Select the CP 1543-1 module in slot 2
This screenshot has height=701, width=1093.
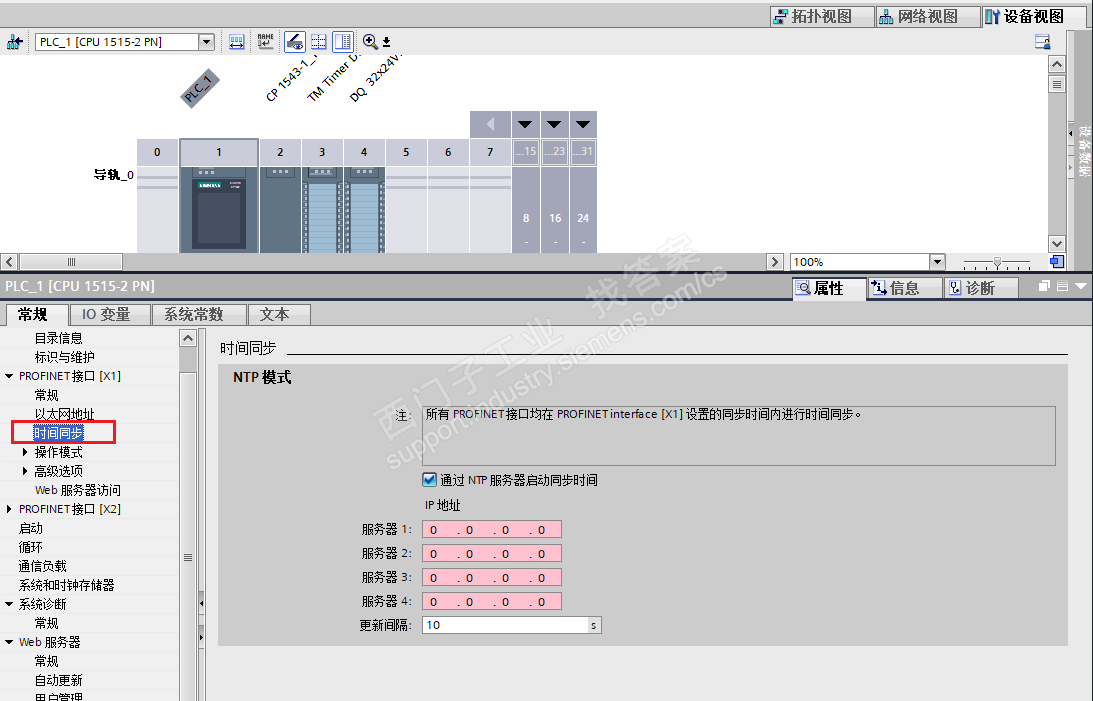point(280,209)
